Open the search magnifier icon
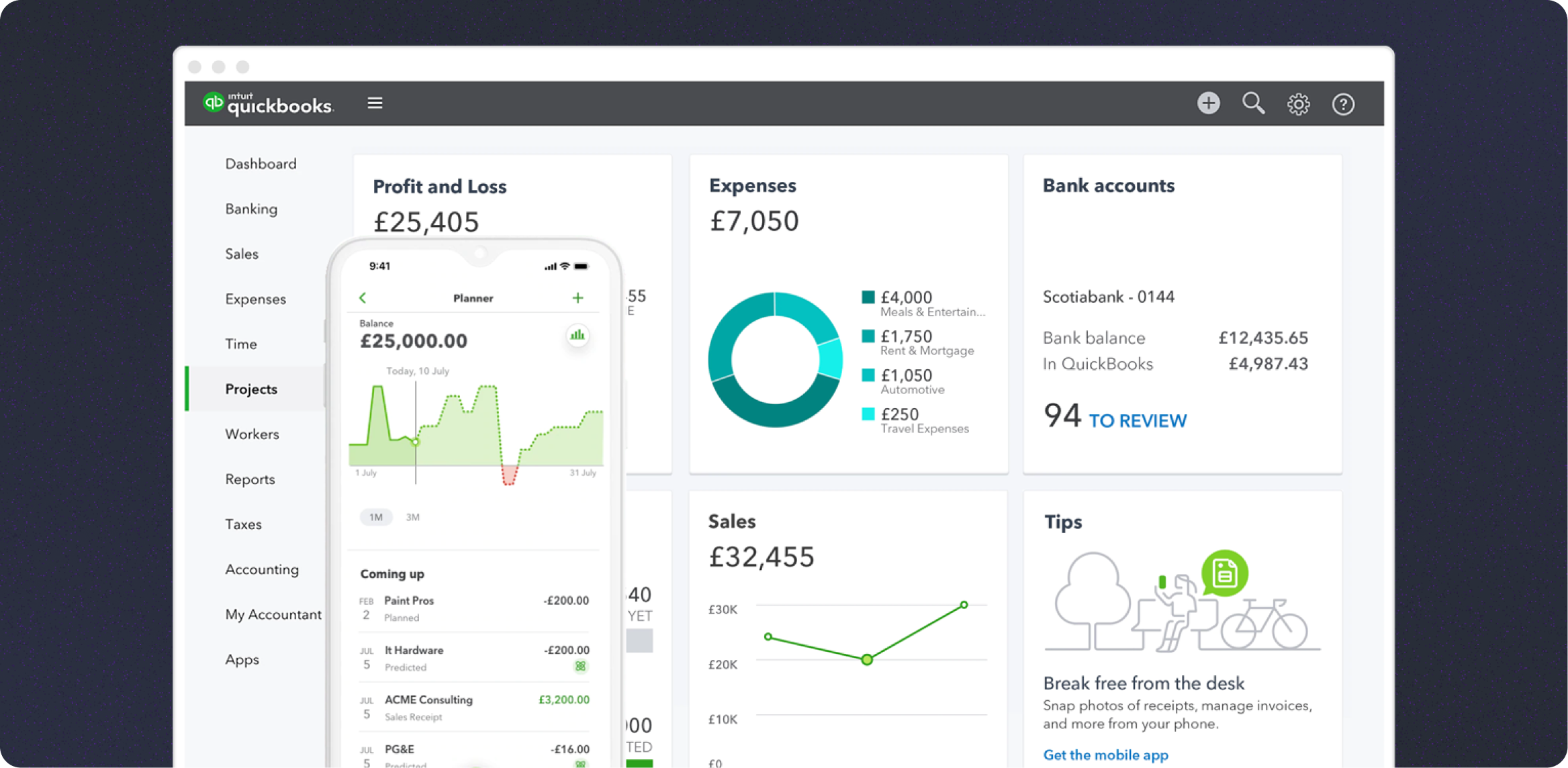The width and height of the screenshot is (1568, 768). 1253,103
